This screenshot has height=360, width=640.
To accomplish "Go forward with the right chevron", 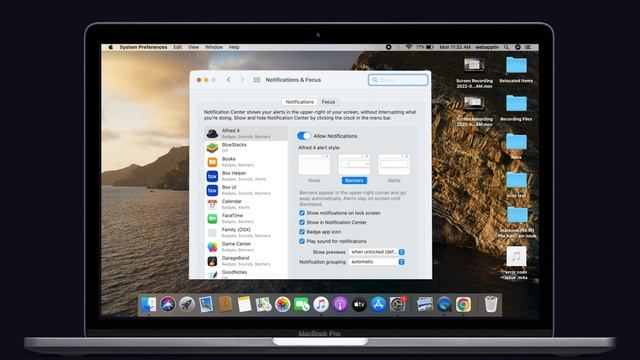I will point(242,80).
